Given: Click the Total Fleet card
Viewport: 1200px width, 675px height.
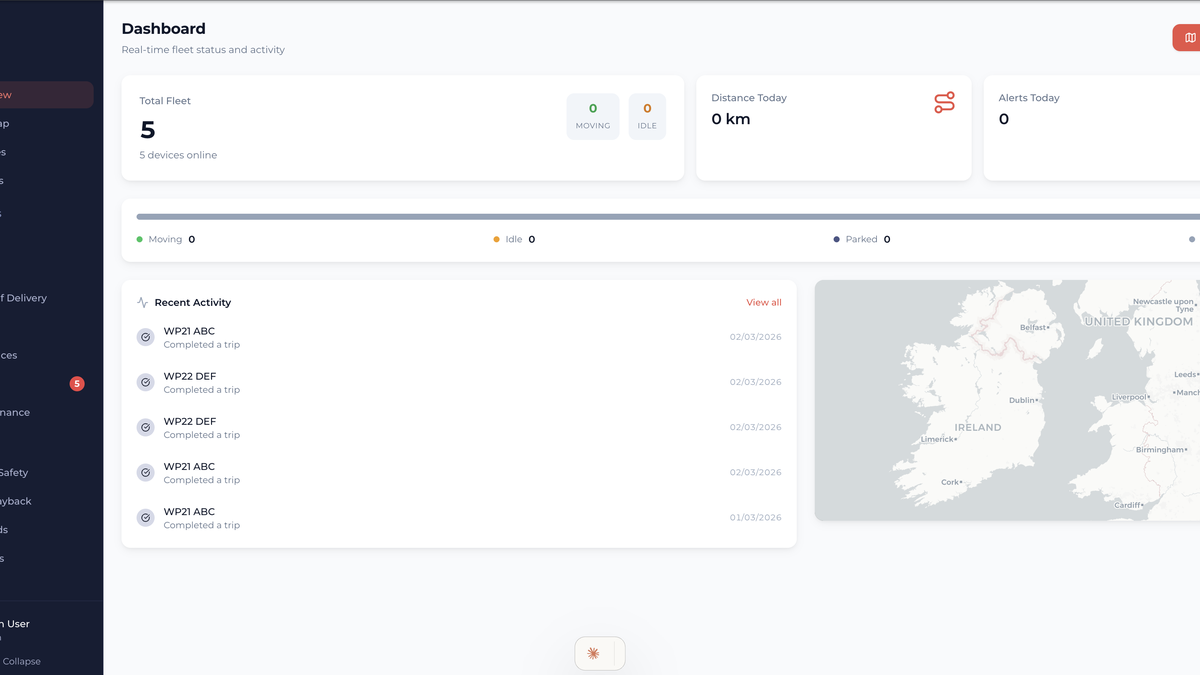Looking at the screenshot, I should tap(403, 128).
